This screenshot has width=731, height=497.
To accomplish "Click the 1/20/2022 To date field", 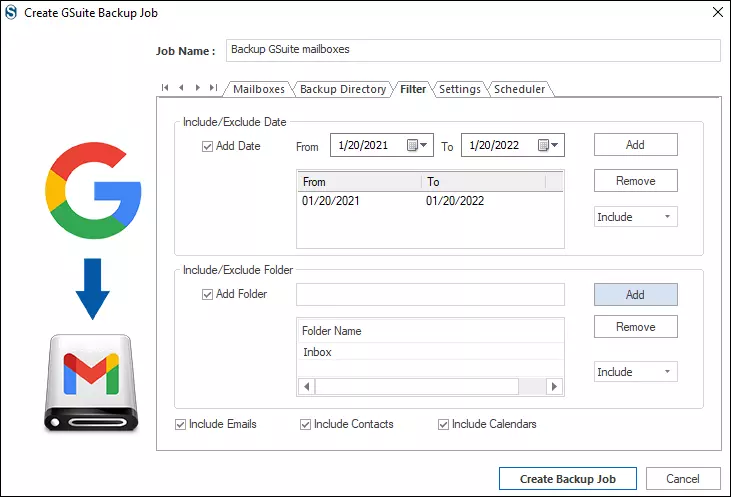I will pyautogui.click(x=513, y=145).
